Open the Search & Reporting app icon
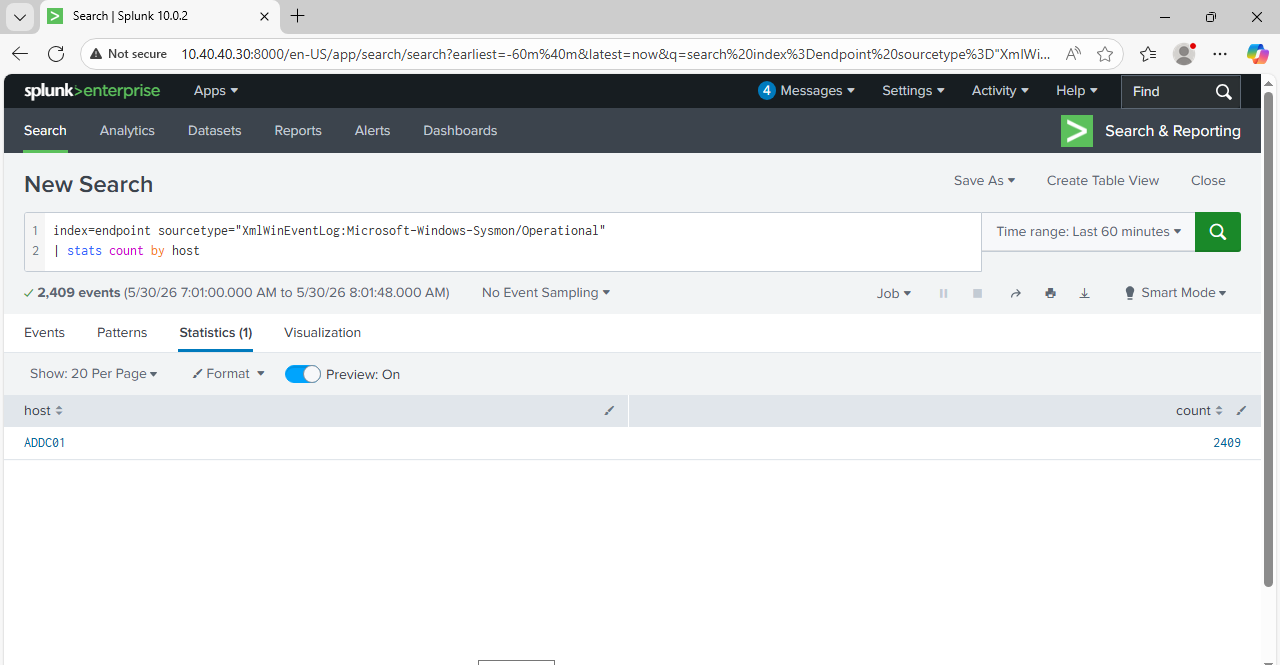Screen dimensions: 1280x665 (x=1077, y=131)
